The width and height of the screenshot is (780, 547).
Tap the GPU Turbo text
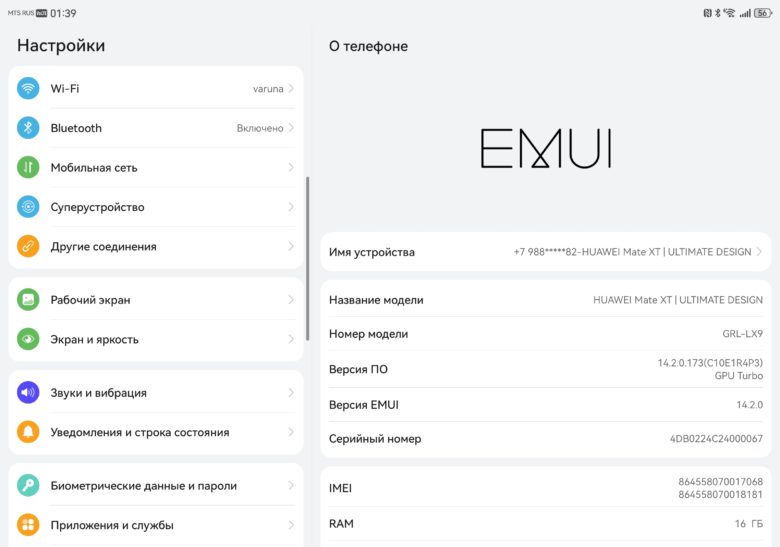pyautogui.click(x=739, y=376)
